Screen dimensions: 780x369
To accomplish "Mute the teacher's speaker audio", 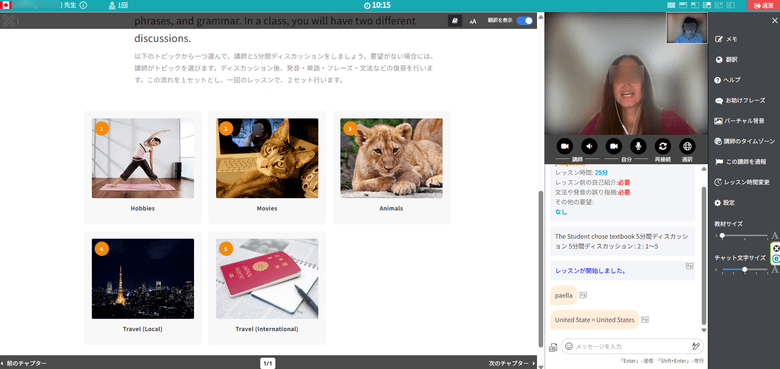I will 589,146.
